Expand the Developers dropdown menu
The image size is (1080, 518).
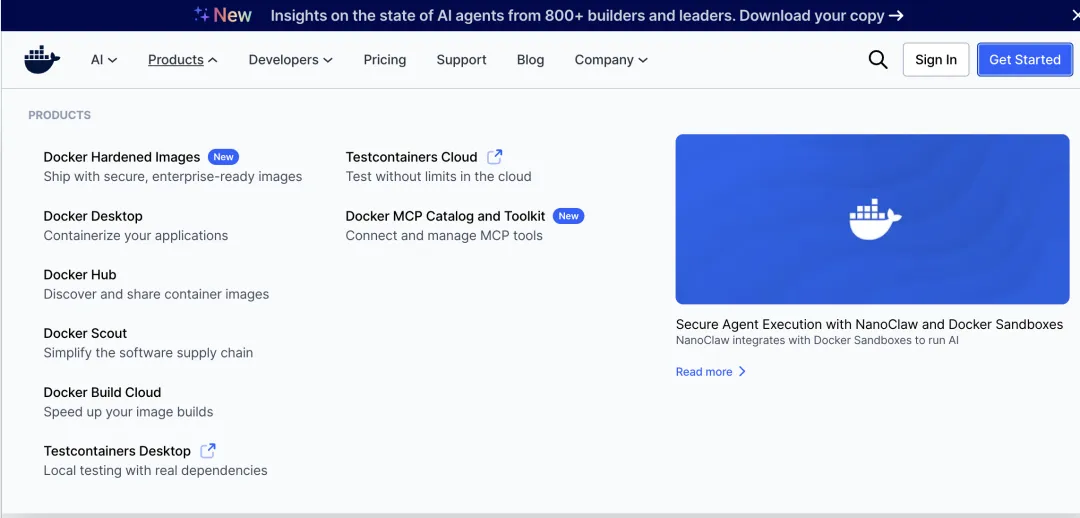[x=290, y=60]
